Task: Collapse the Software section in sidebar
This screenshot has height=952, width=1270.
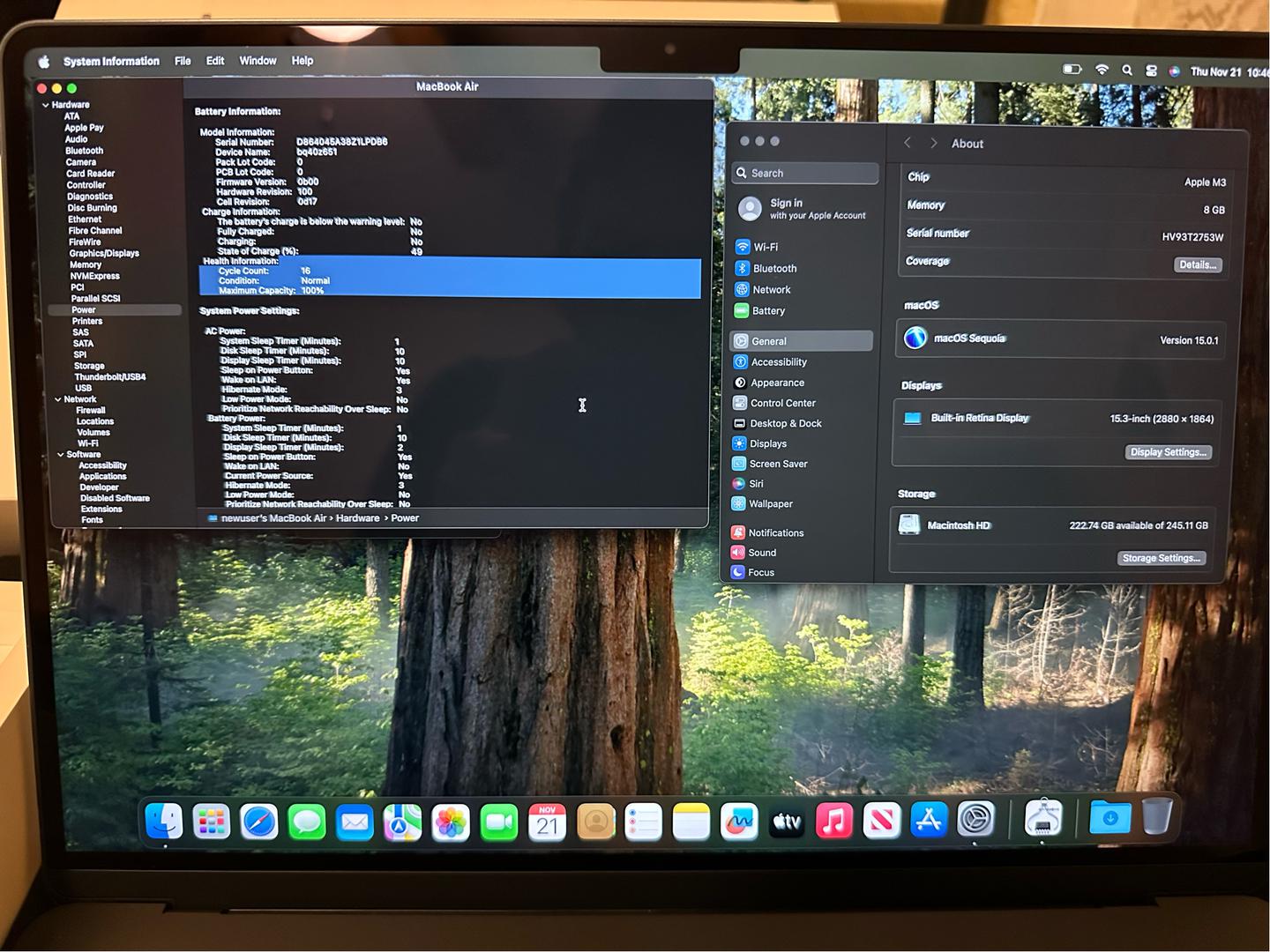Action: click(x=61, y=455)
